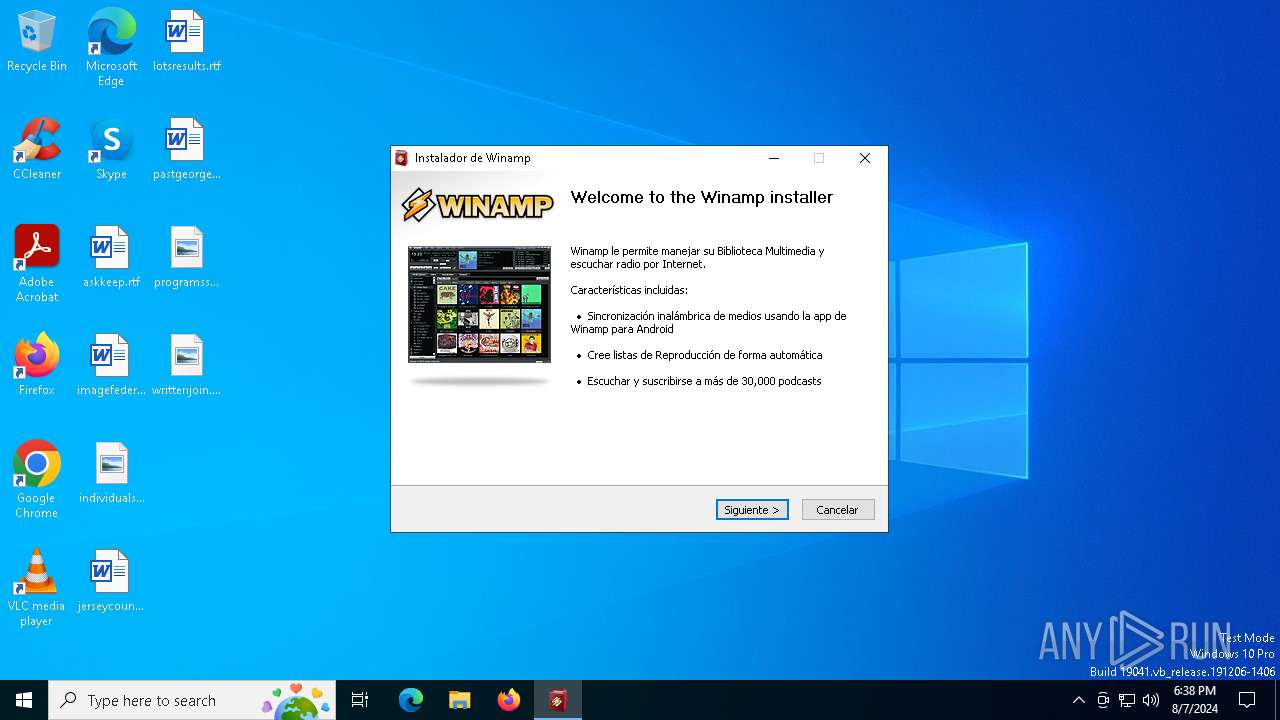Open the Windows Start menu
1280x720 pixels.
click(24, 700)
